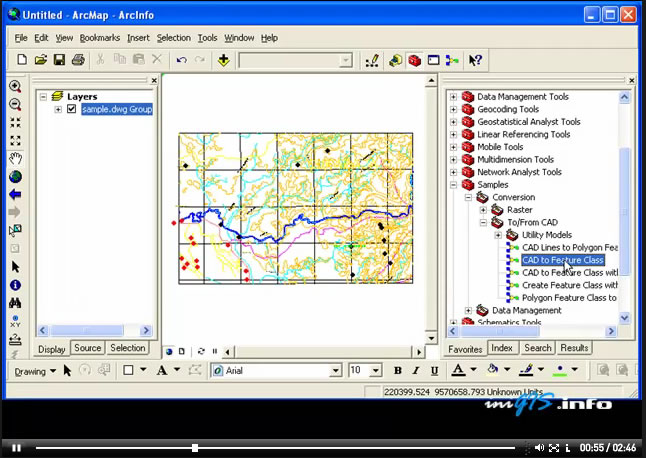This screenshot has height=458, width=646.
Task: Expand the Utility Models toolset
Action: 498,235
